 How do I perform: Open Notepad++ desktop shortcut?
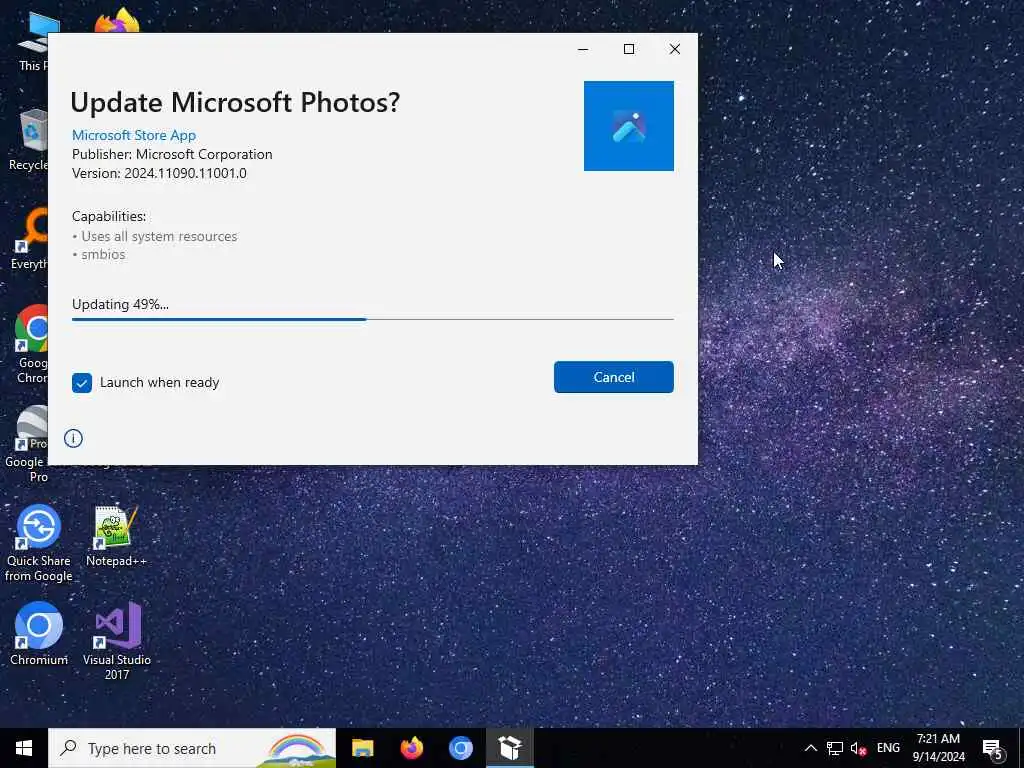[116, 536]
